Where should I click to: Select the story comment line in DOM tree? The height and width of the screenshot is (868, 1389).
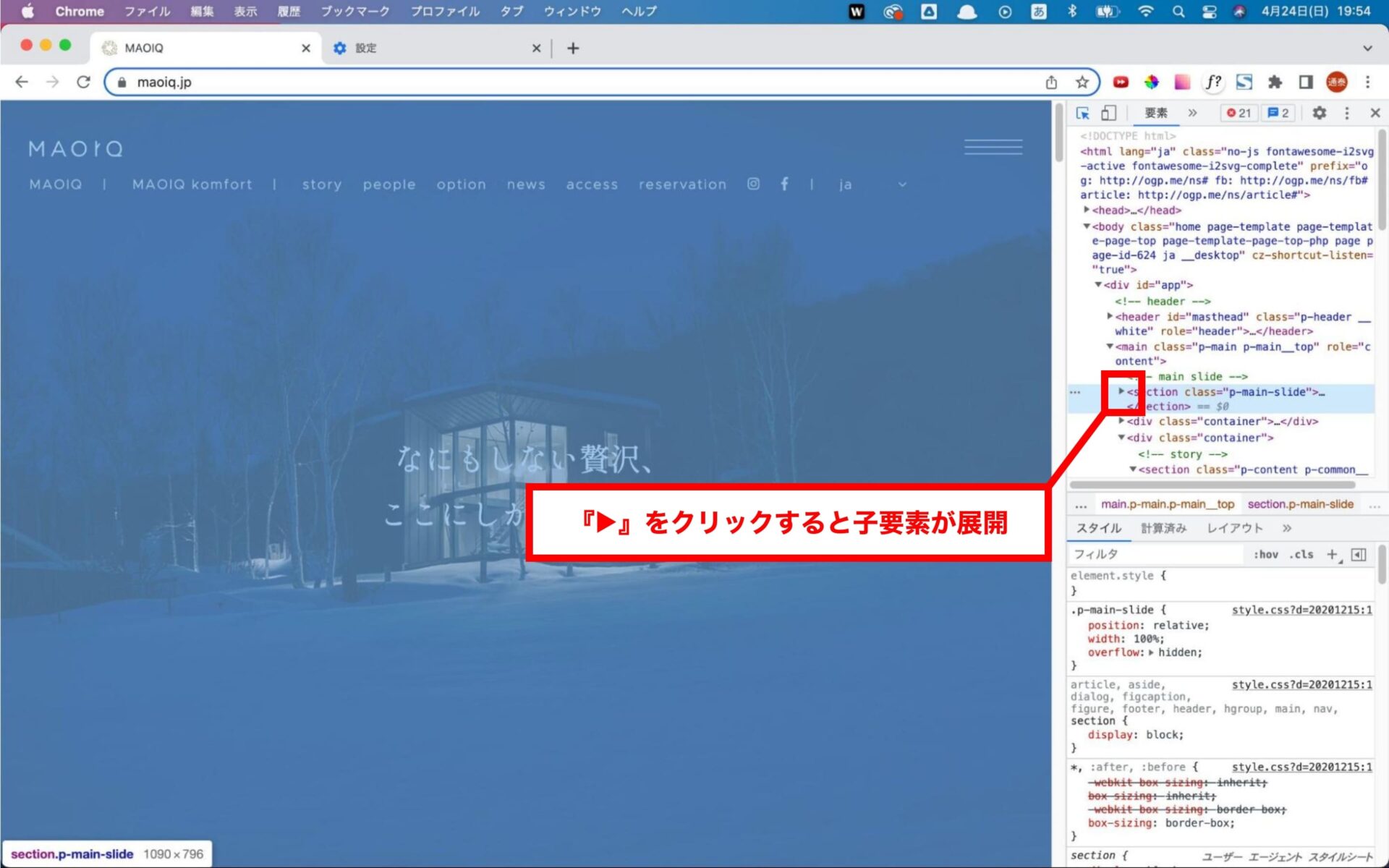coord(1182,454)
